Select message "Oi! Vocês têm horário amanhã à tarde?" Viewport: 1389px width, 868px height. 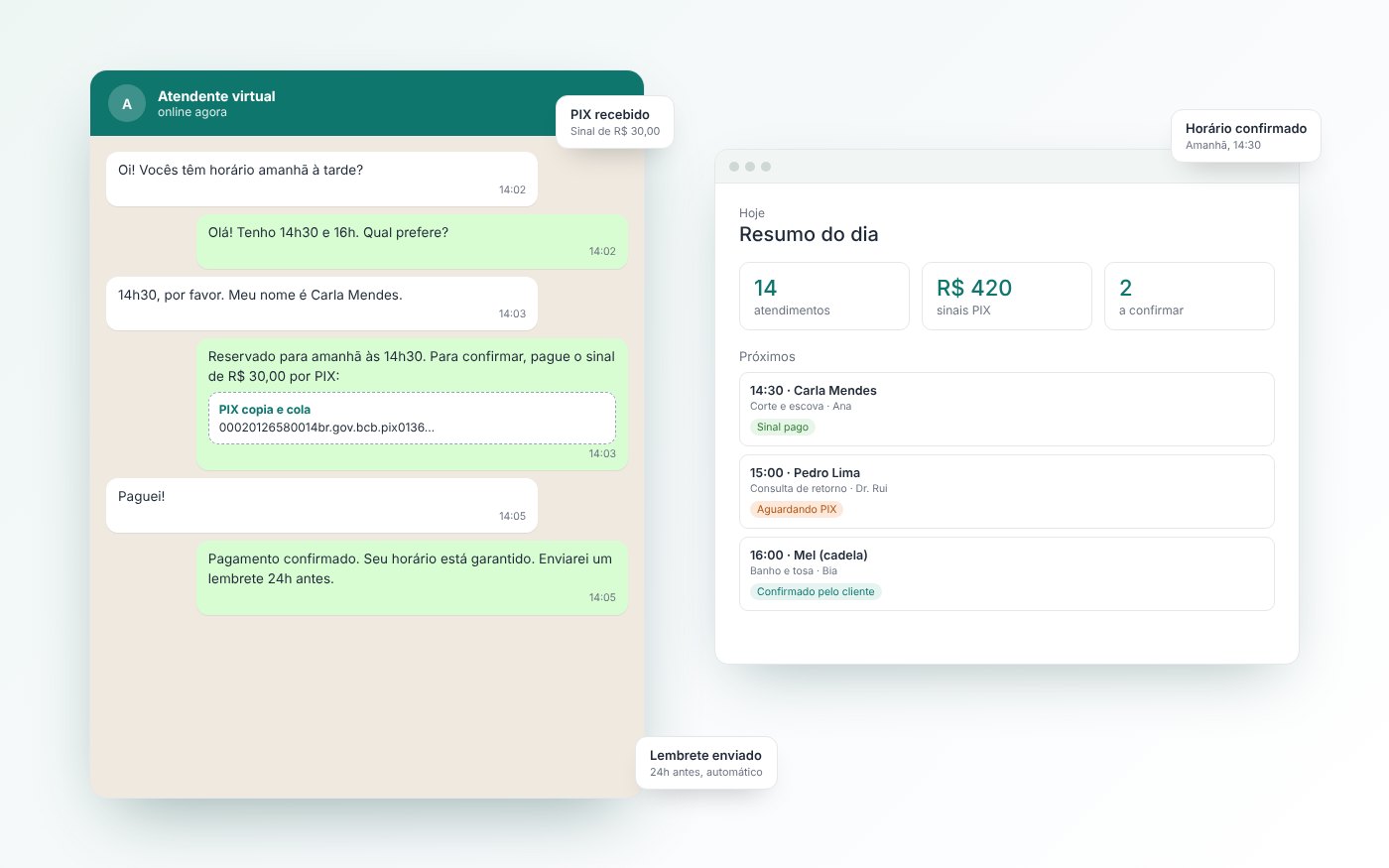coord(321,179)
